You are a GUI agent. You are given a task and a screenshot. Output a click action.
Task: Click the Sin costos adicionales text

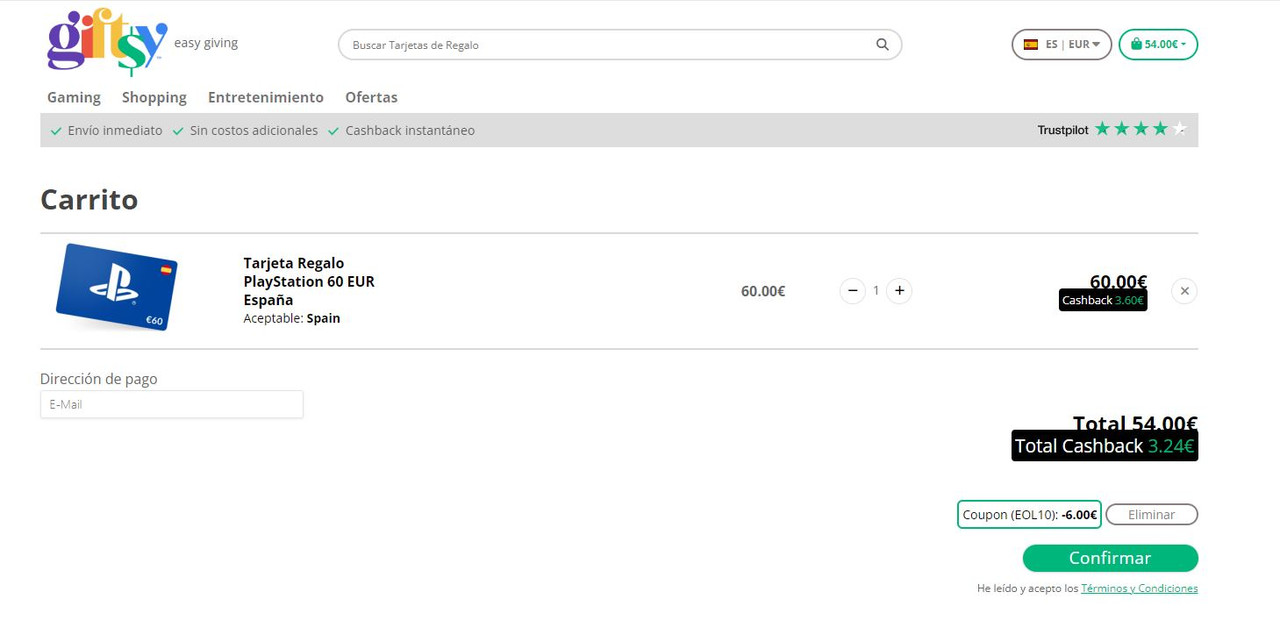point(254,130)
